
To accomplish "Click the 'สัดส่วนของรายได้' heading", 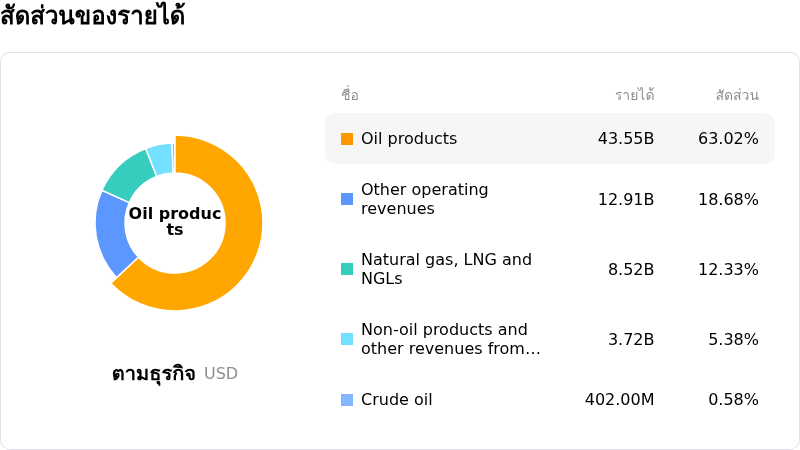I will (92, 14).
